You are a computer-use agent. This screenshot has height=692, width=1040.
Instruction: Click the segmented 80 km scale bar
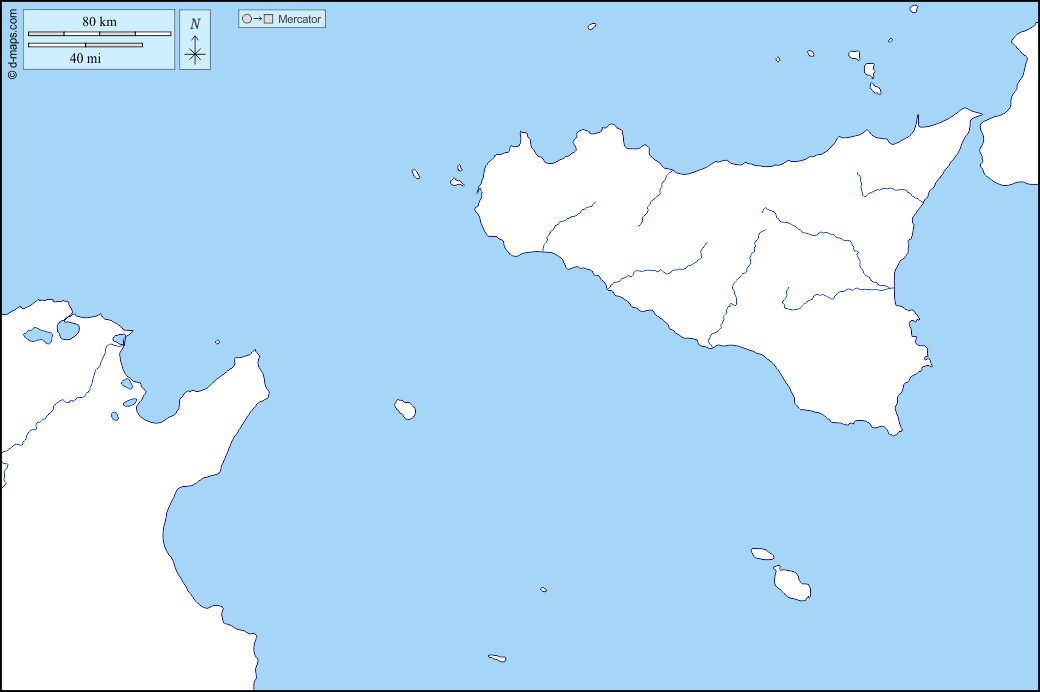[100, 32]
